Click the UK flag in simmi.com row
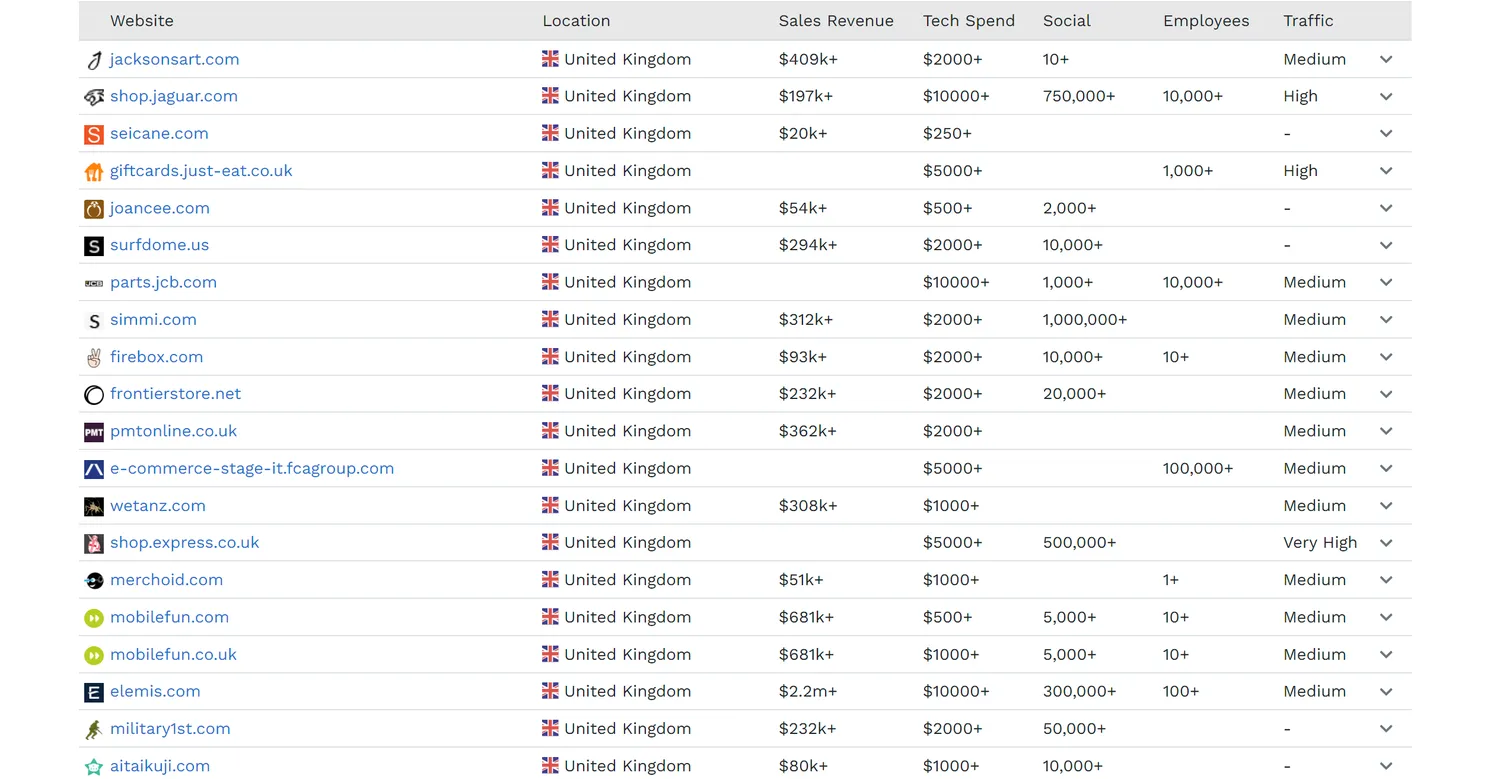The image size is (1500, 779). click(550, 318)
